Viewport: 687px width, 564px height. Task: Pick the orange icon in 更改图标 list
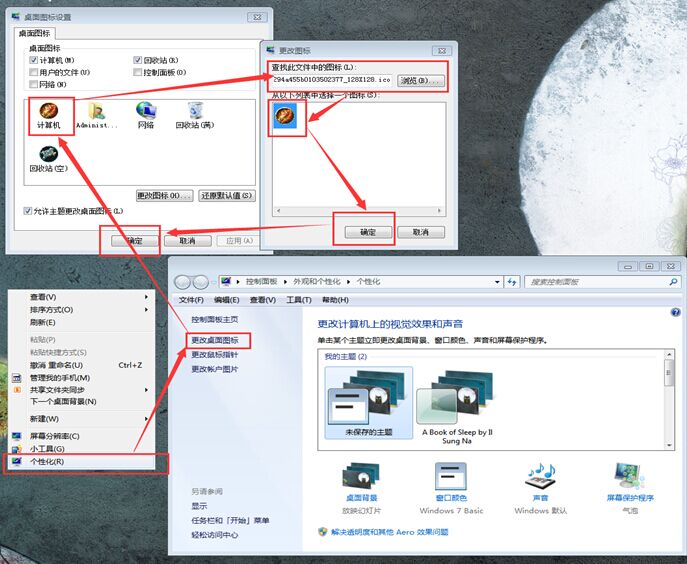[x=285, y=116]
